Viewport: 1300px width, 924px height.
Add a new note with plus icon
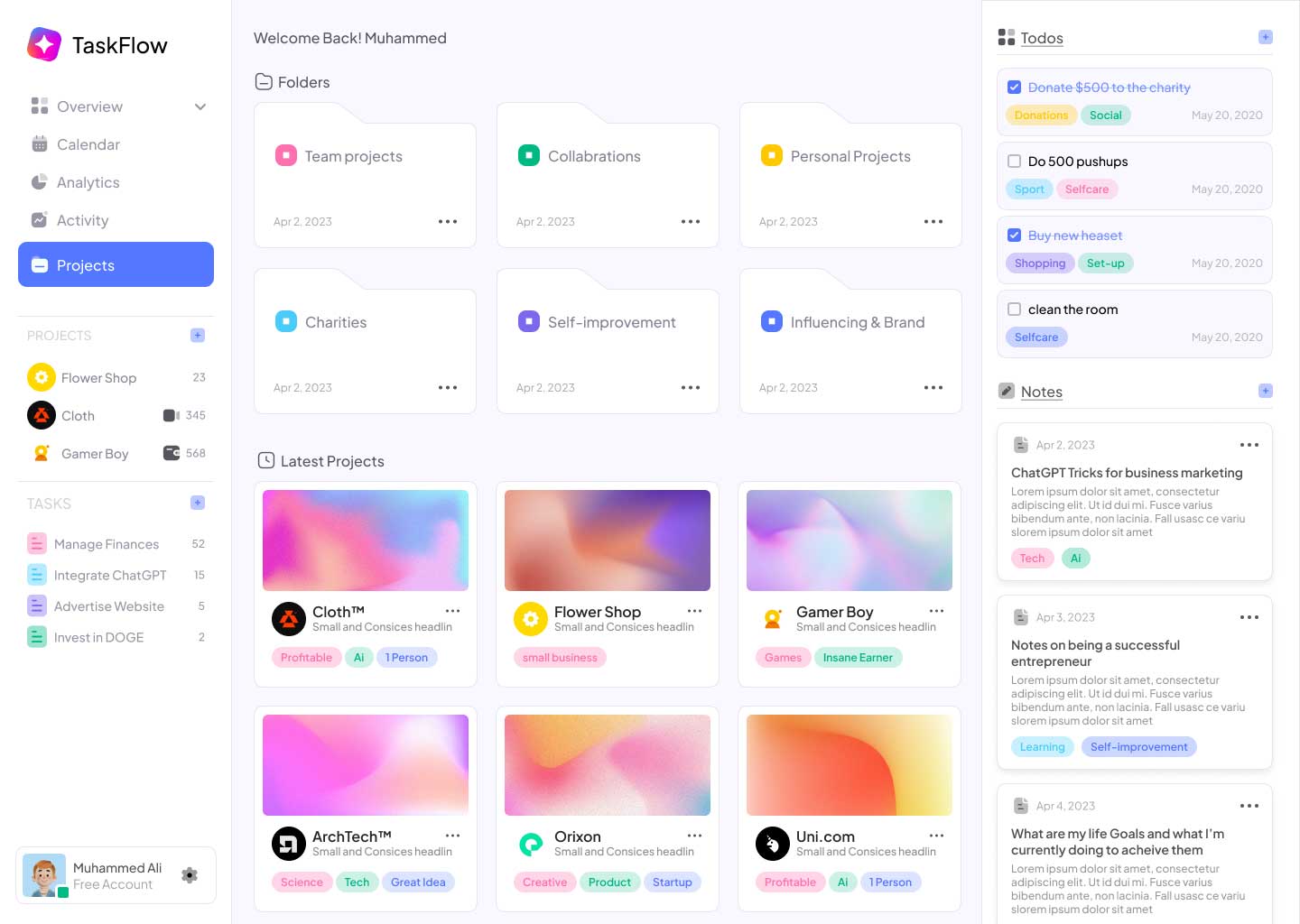click(x=1266, y=391)
